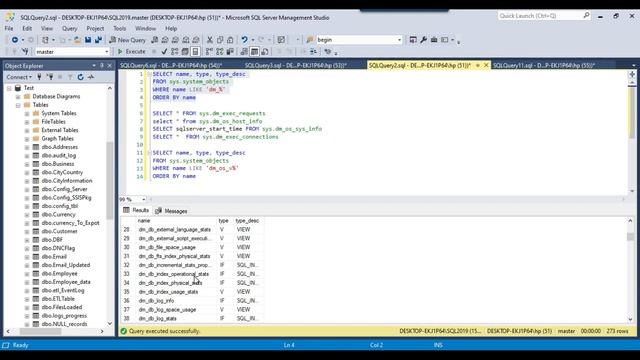Select Results to Grid mode

(254, 51)
